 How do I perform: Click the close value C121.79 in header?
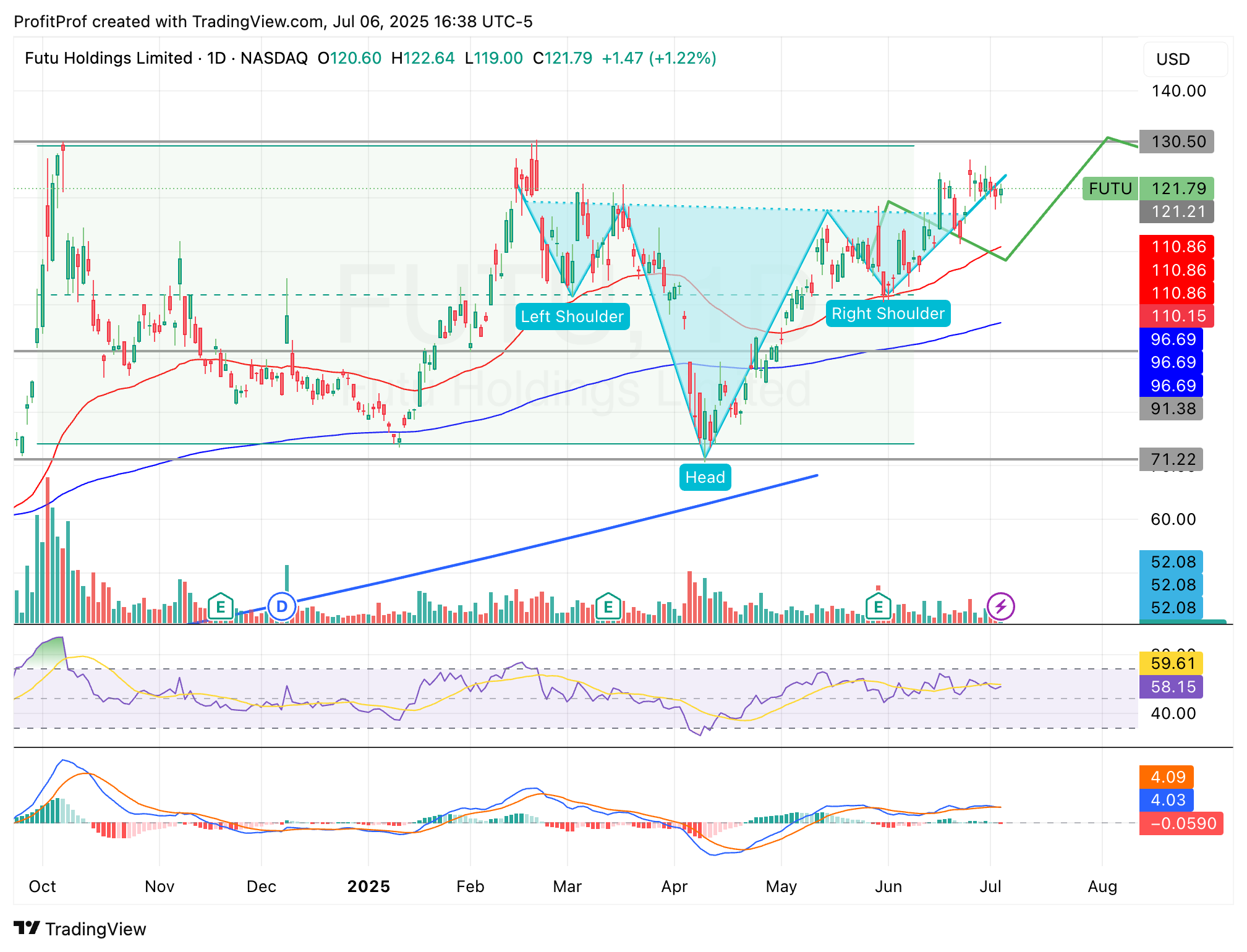point(562,58)
